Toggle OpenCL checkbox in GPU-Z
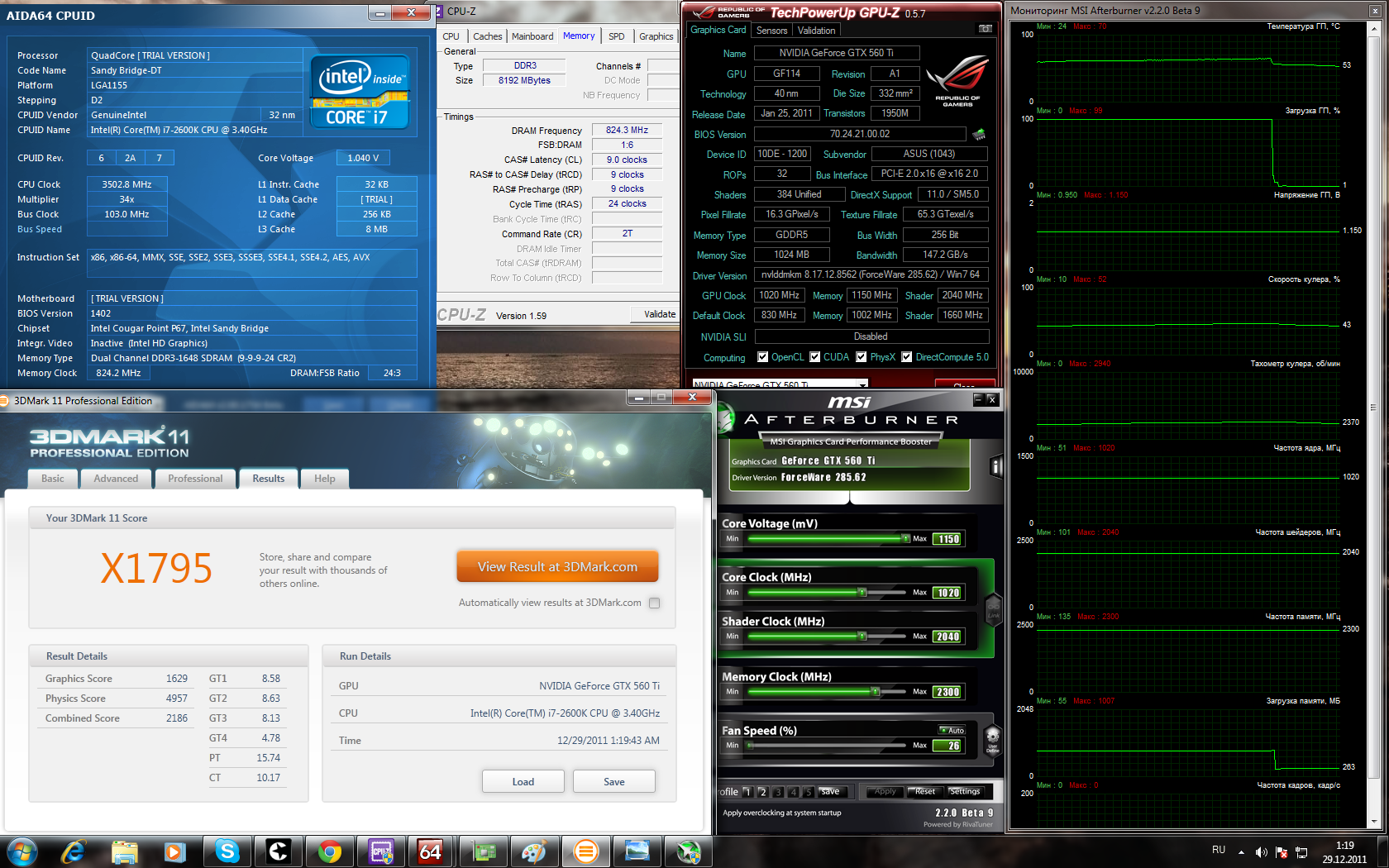This screenshot has width=1389, height=868. [763, 357]
